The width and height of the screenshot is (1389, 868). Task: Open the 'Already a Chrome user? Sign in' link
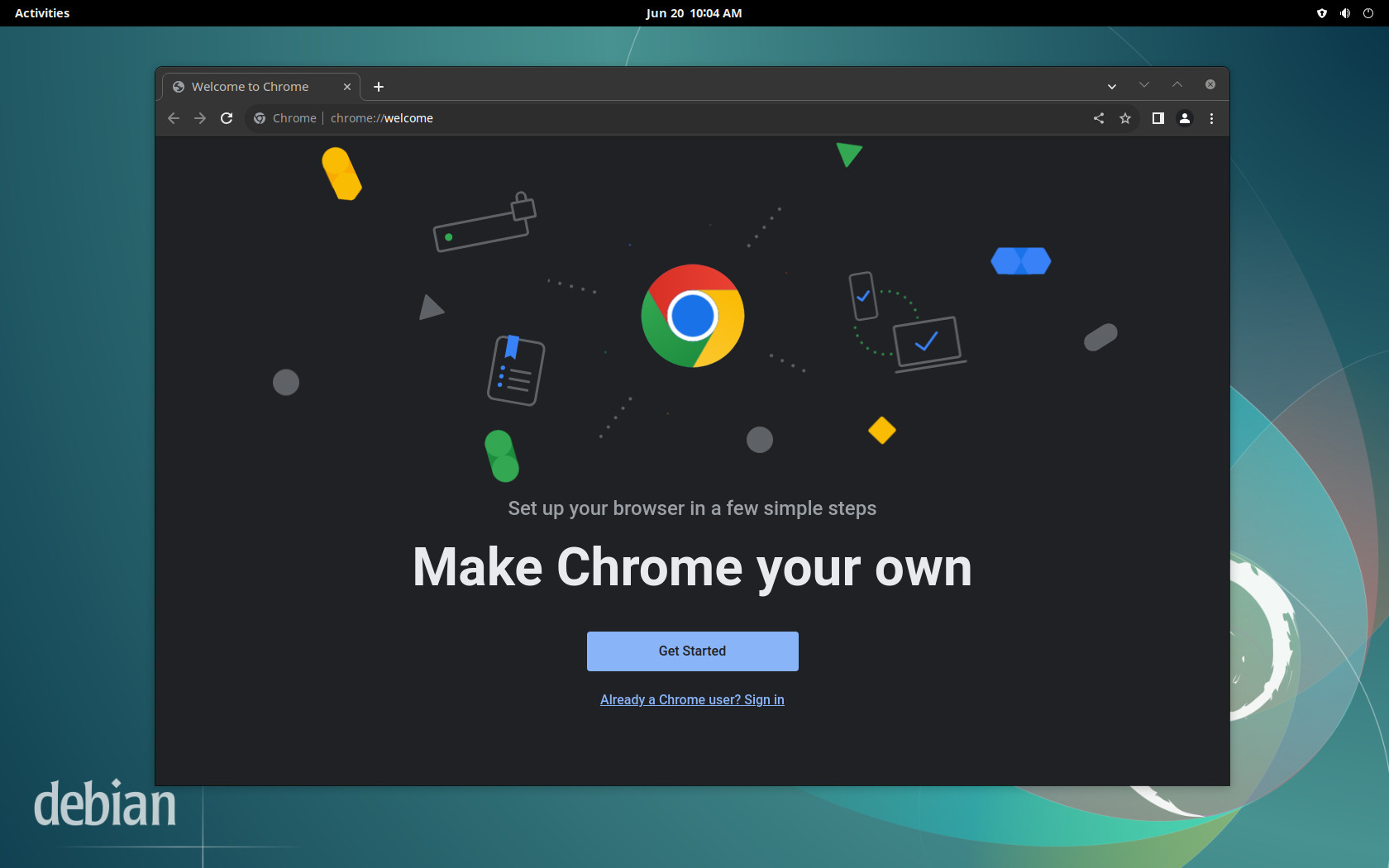(692, 700)
